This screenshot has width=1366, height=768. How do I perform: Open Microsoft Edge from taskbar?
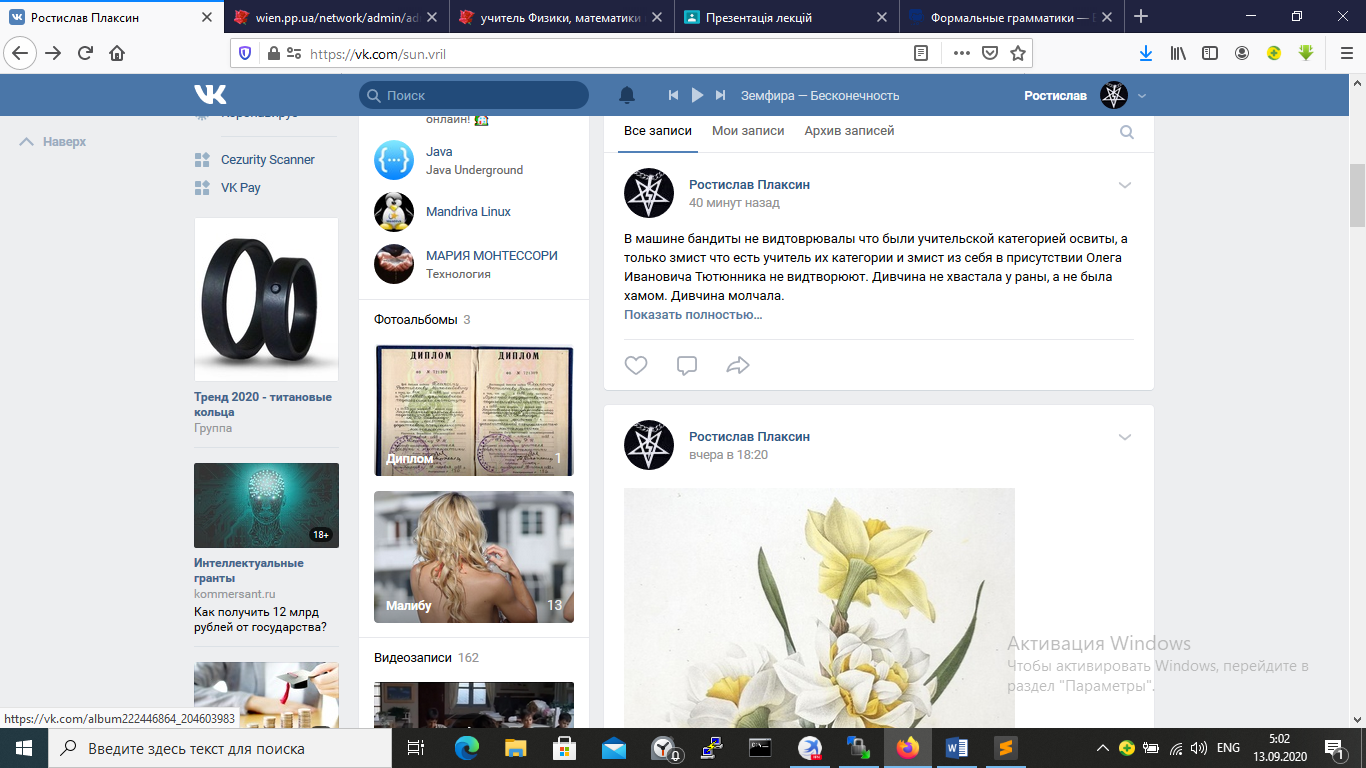[467, 748]
